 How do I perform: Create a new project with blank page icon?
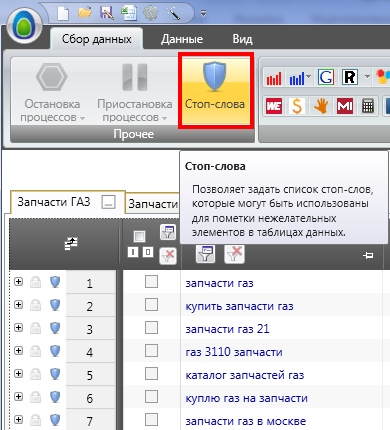tap(63, 14)
